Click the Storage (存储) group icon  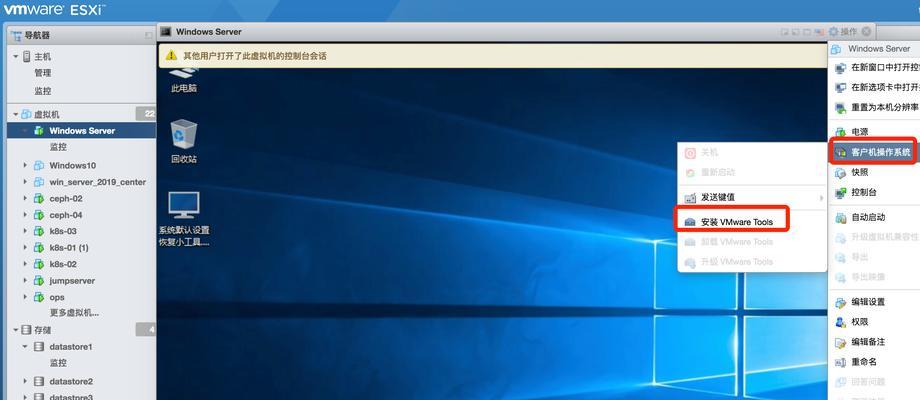tap(26, 330)
